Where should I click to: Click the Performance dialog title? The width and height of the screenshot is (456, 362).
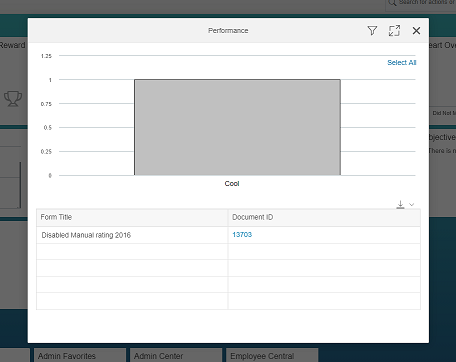click(228, 31)
